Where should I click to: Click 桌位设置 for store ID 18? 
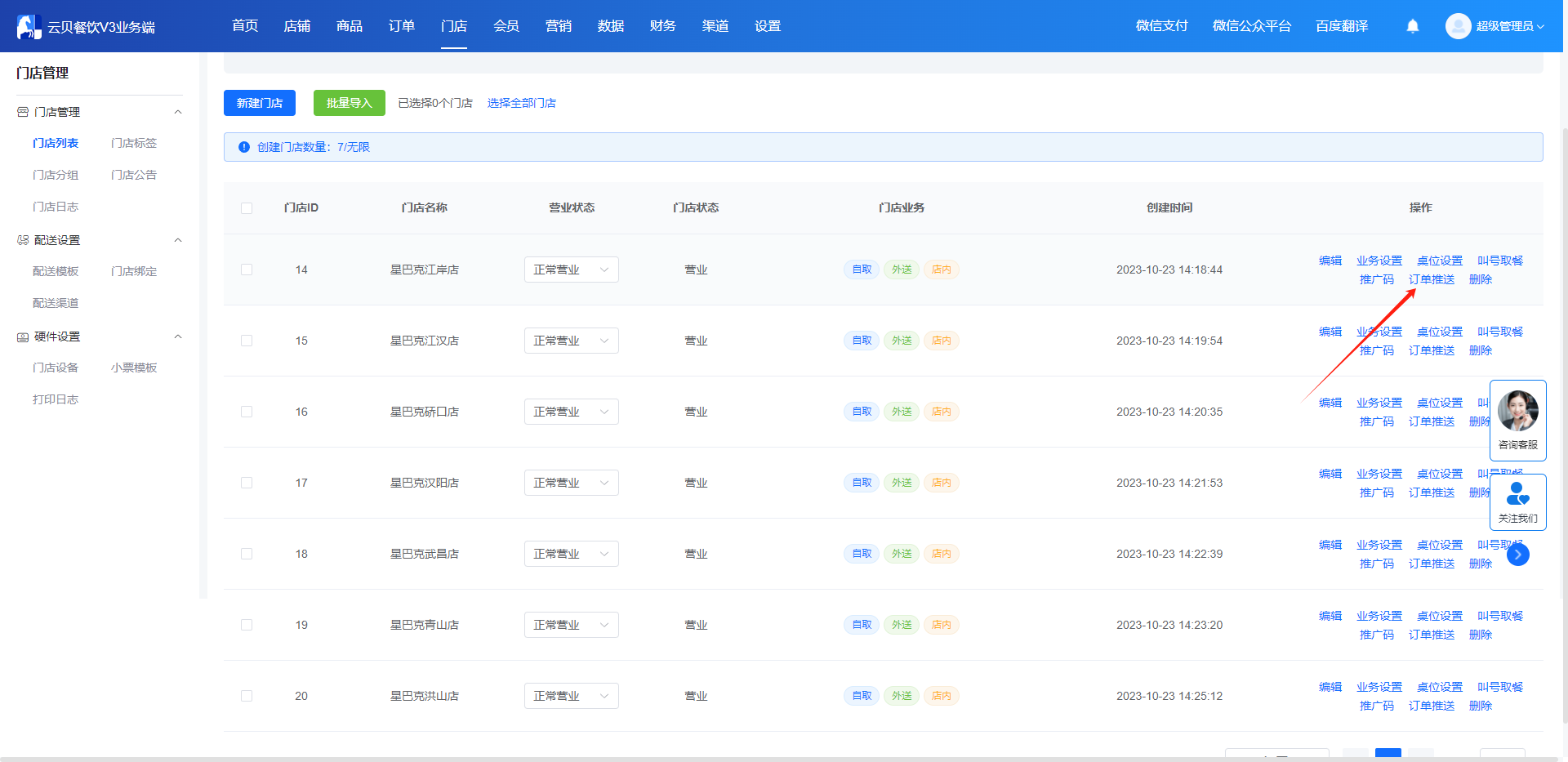(x=1440, y=545)
